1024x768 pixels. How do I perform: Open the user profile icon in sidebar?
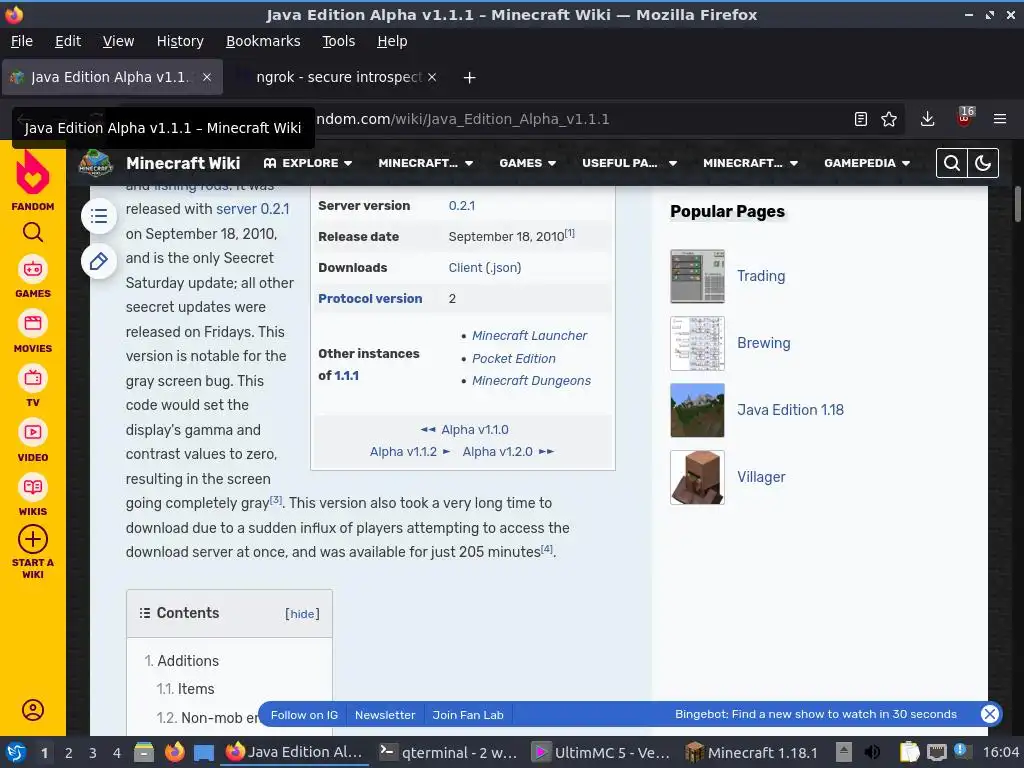[33, 710]
